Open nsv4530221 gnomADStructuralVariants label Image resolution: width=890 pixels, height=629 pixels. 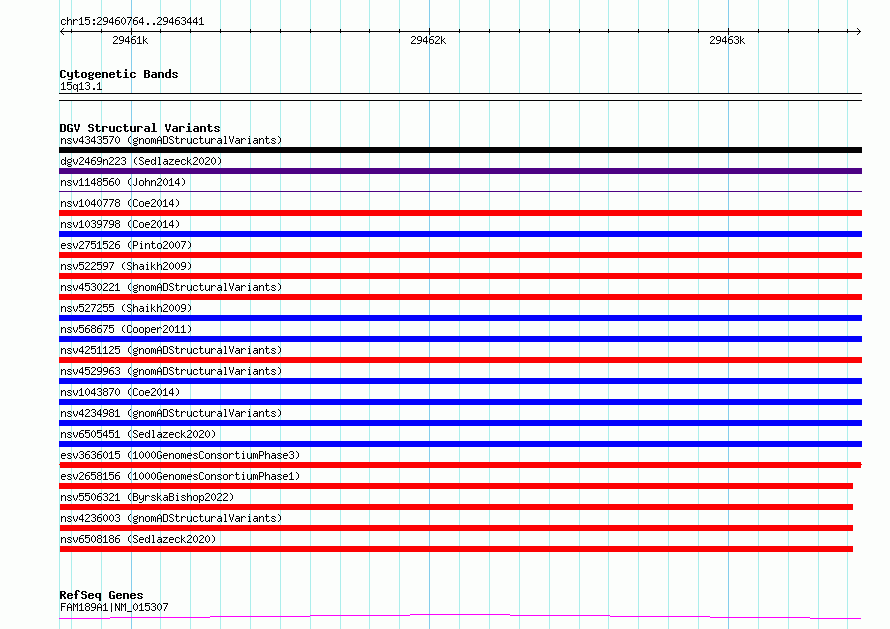pos(171,287)
